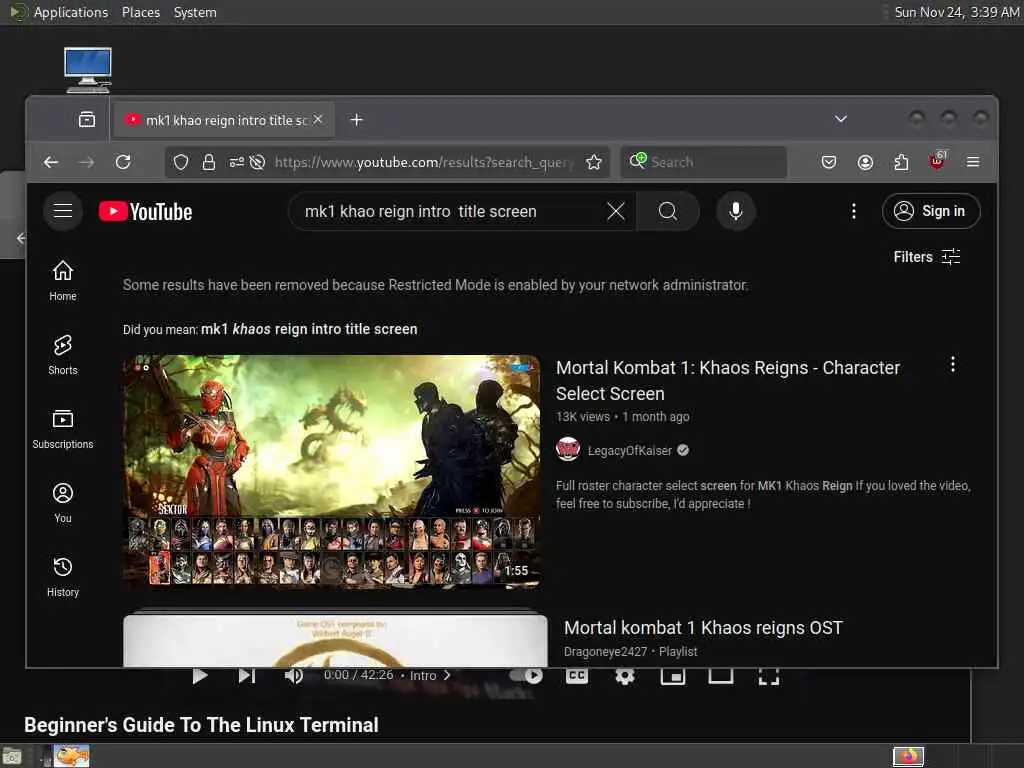Expand Intro chapter chevron in player
The image size is (1024, 768).
[x=447, y=675]
